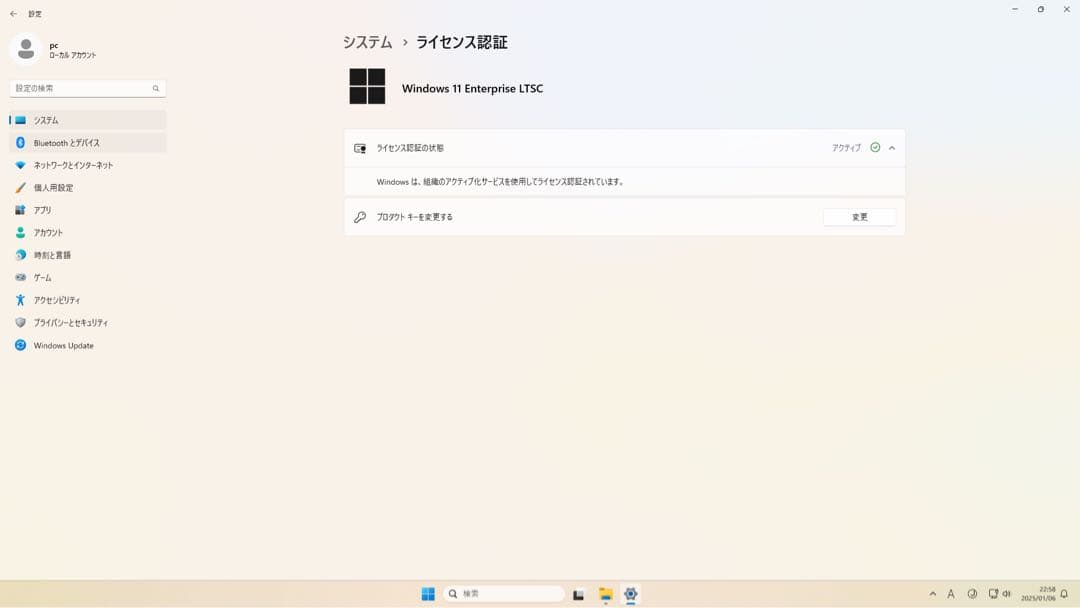Click システム in the breadcrumb path
This screenshot has height=608, width=1080.
point(364,42)
